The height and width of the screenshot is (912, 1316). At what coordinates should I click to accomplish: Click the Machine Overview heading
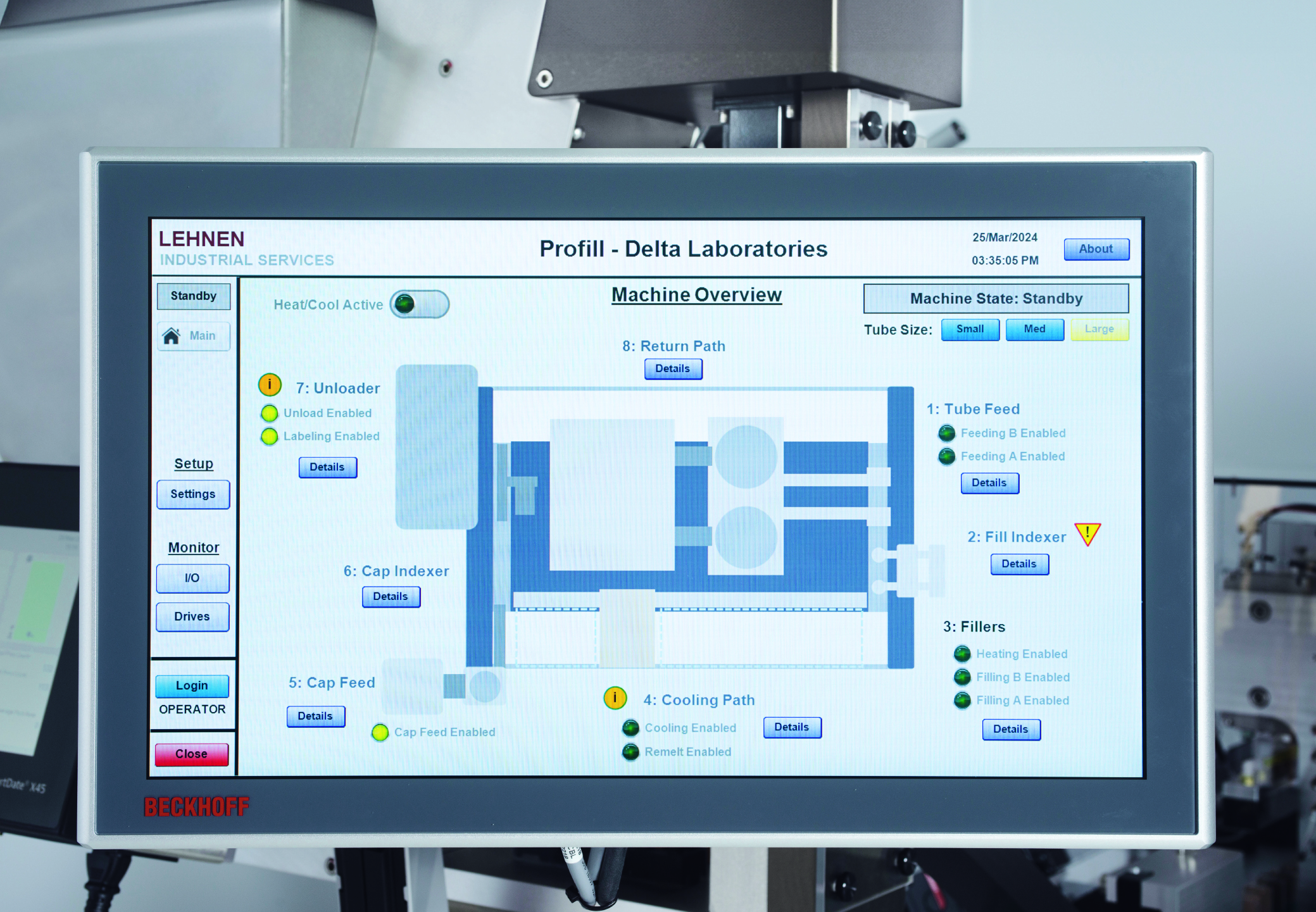click(x=696, y=295)
